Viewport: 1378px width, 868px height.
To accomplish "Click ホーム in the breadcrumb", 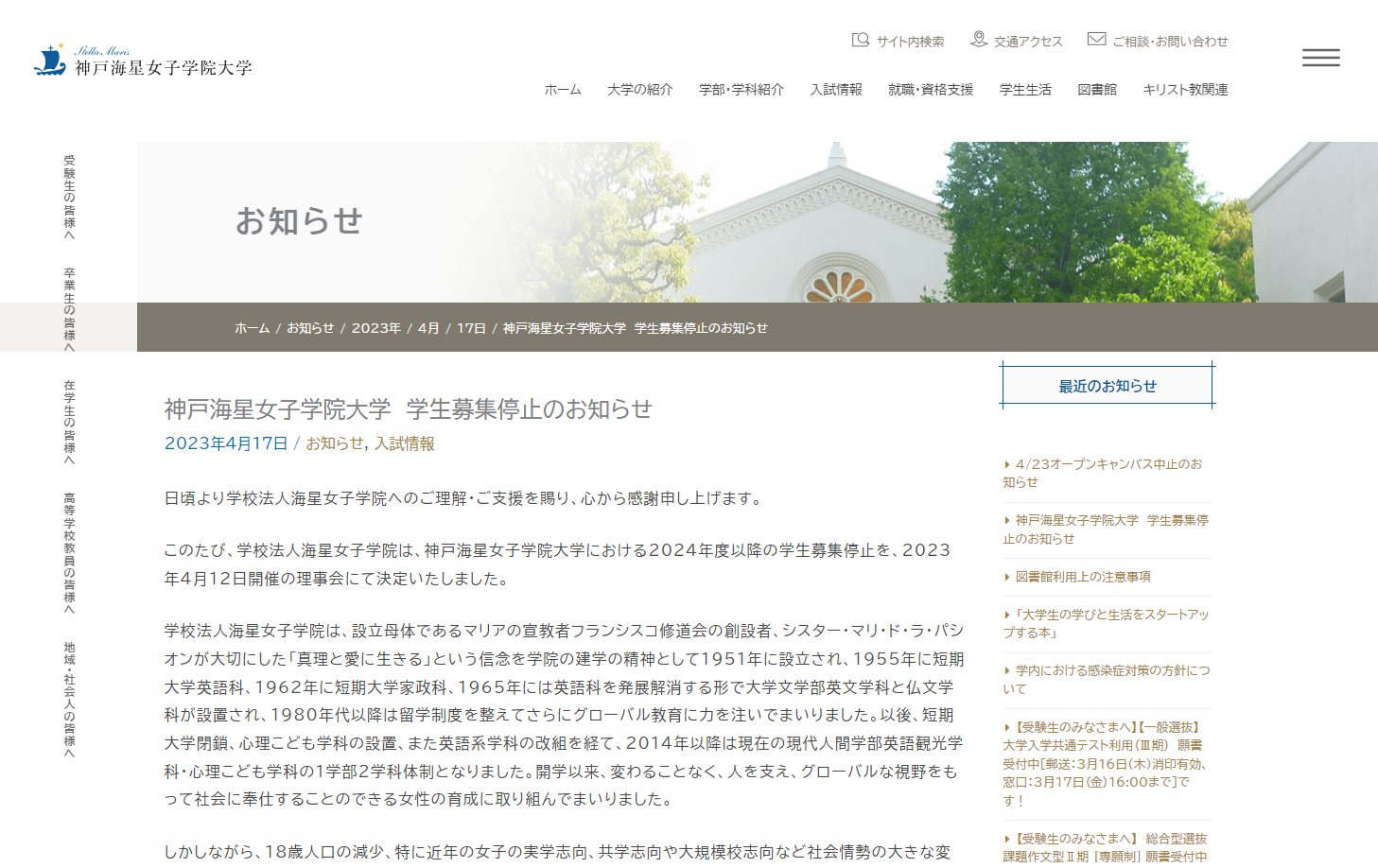I will point(252,328).
